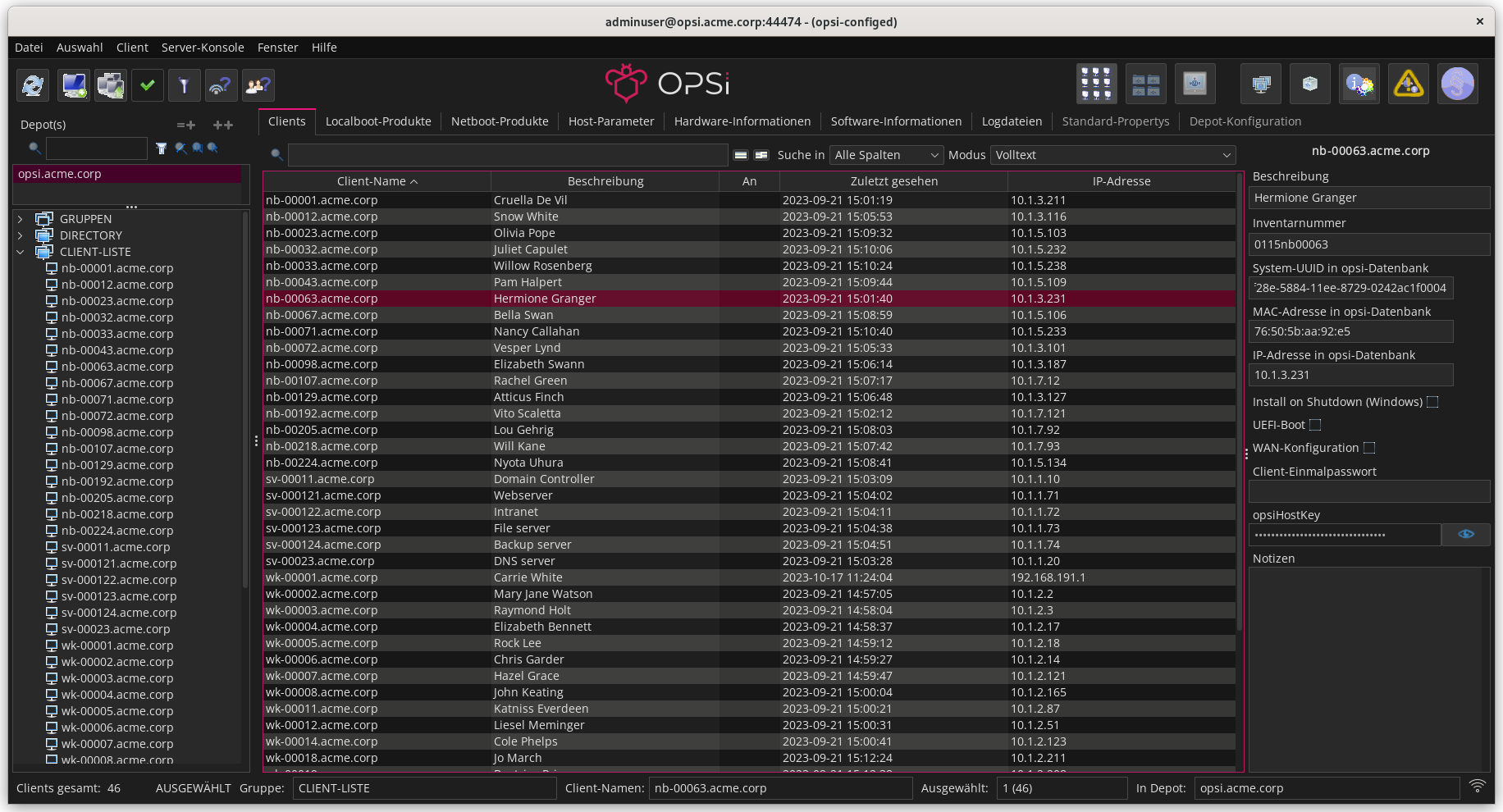Image resolution: width=1503 pixels, height=812 pixels.
Task: Save configuration with the green checkmark
Action: [148, 84]
